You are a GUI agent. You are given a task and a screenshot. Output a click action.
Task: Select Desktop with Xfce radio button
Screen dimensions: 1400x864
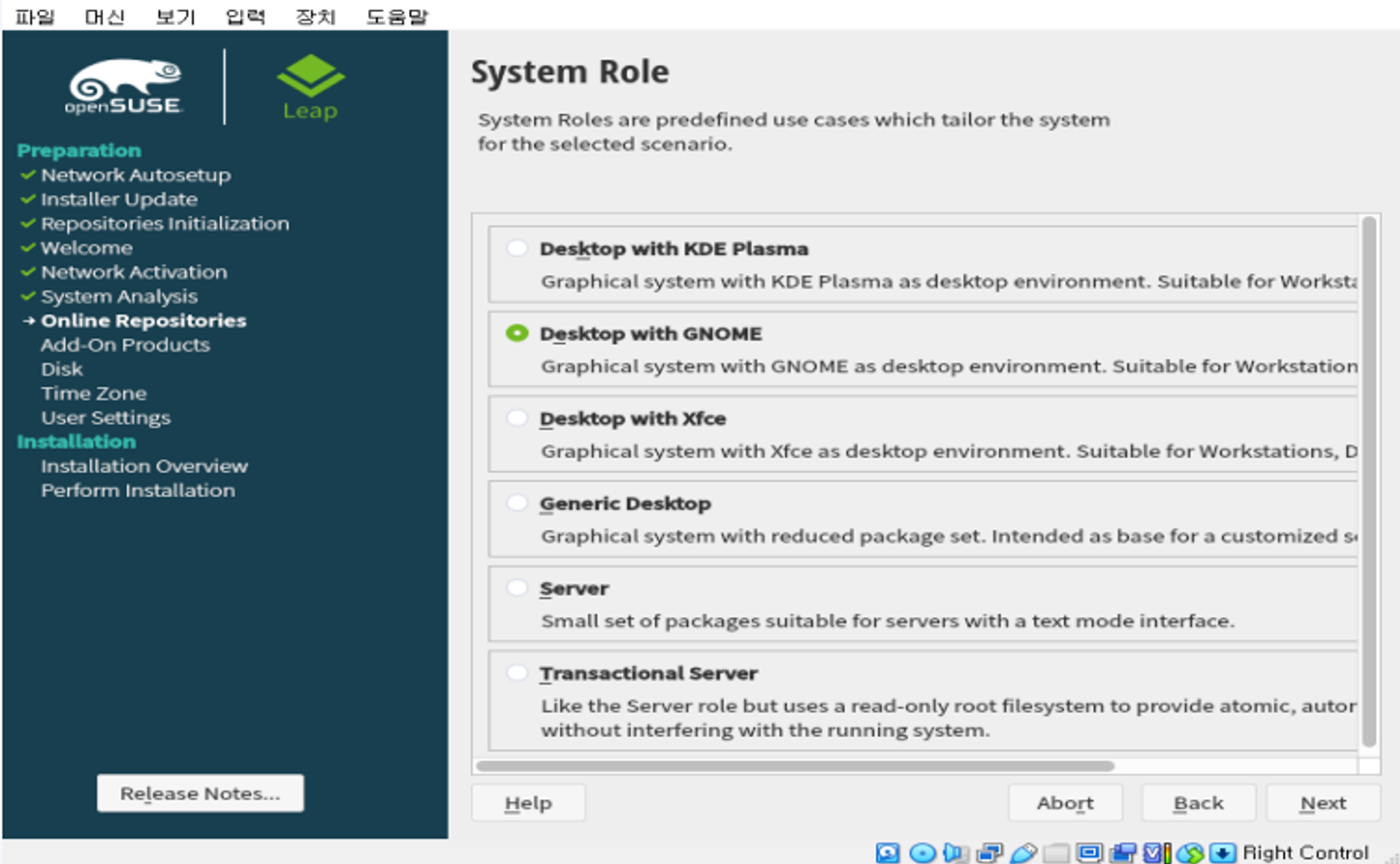point(517,418)
